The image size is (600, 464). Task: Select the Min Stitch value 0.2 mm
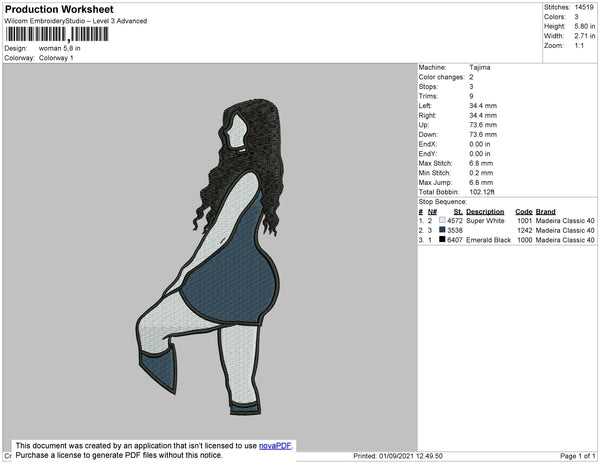point(481,173)
